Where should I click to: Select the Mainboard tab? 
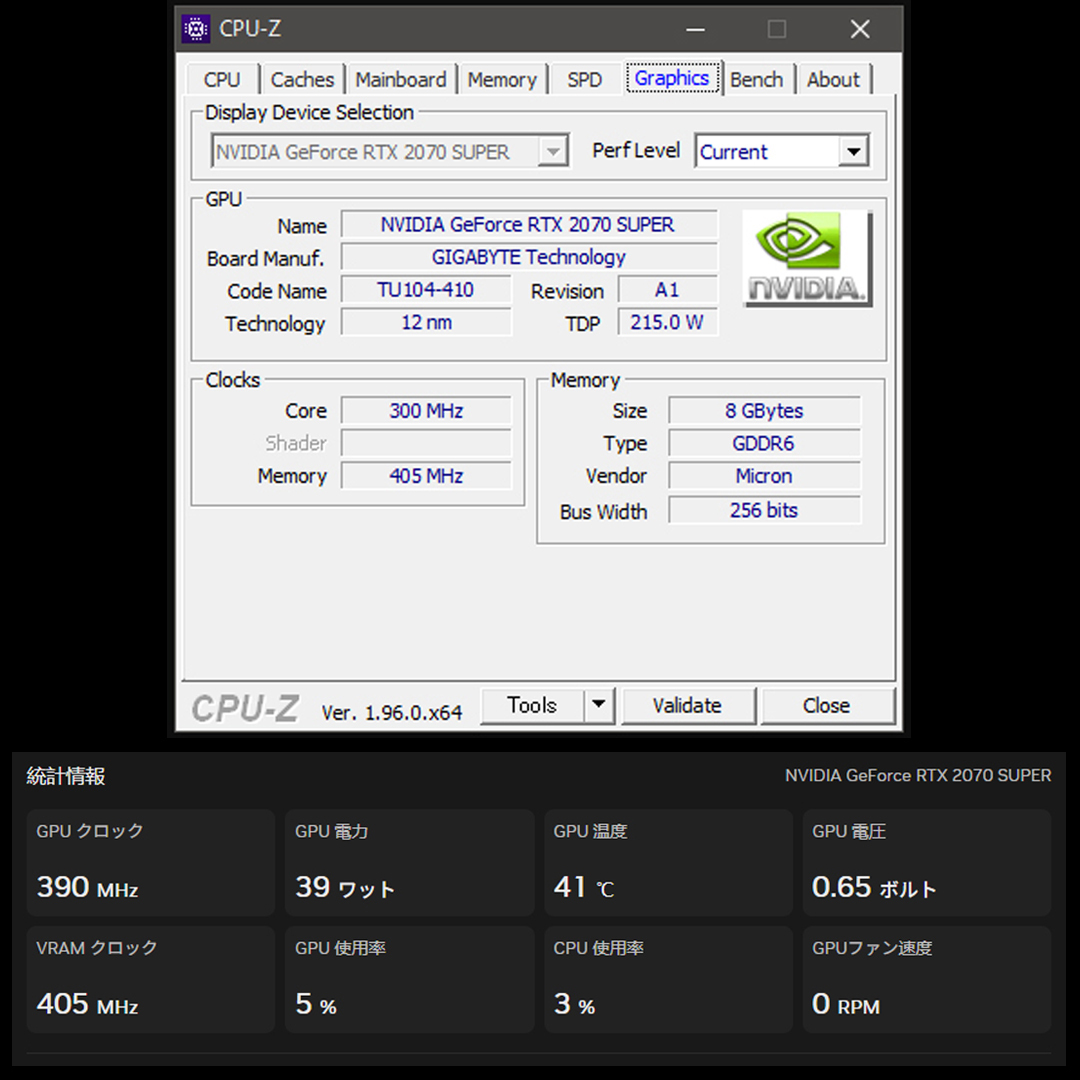pos(400,80)
